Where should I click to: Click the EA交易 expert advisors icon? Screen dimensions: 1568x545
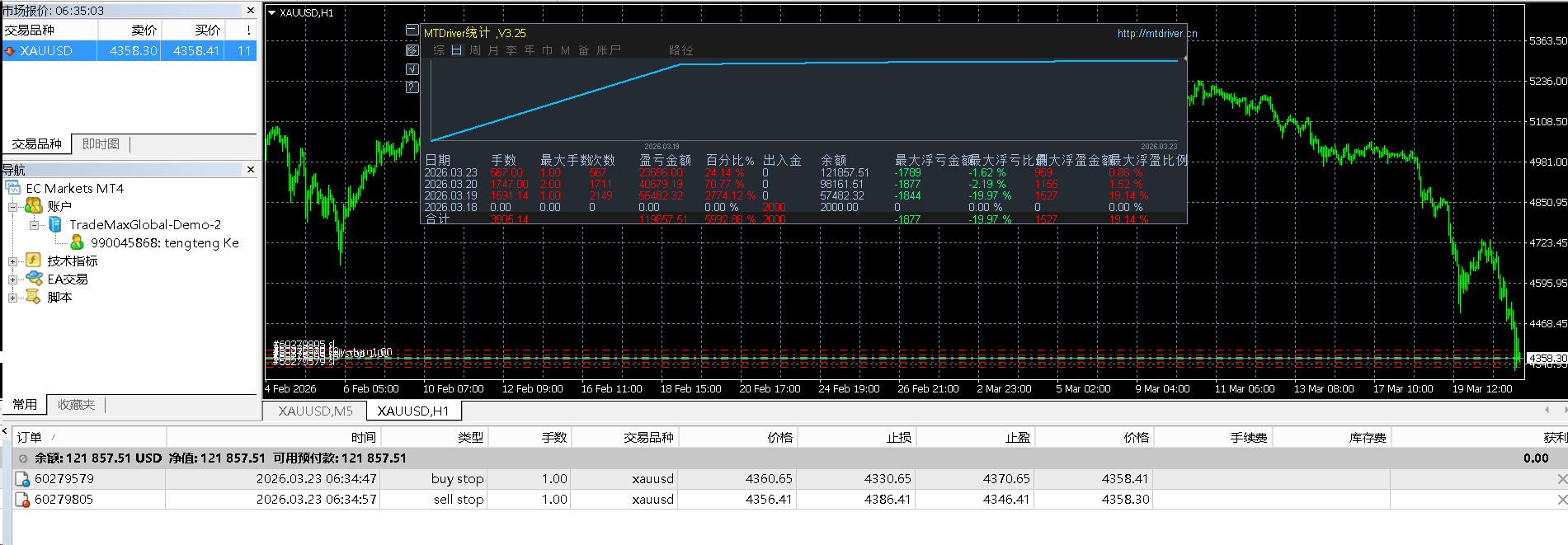[x=34, y=279]
